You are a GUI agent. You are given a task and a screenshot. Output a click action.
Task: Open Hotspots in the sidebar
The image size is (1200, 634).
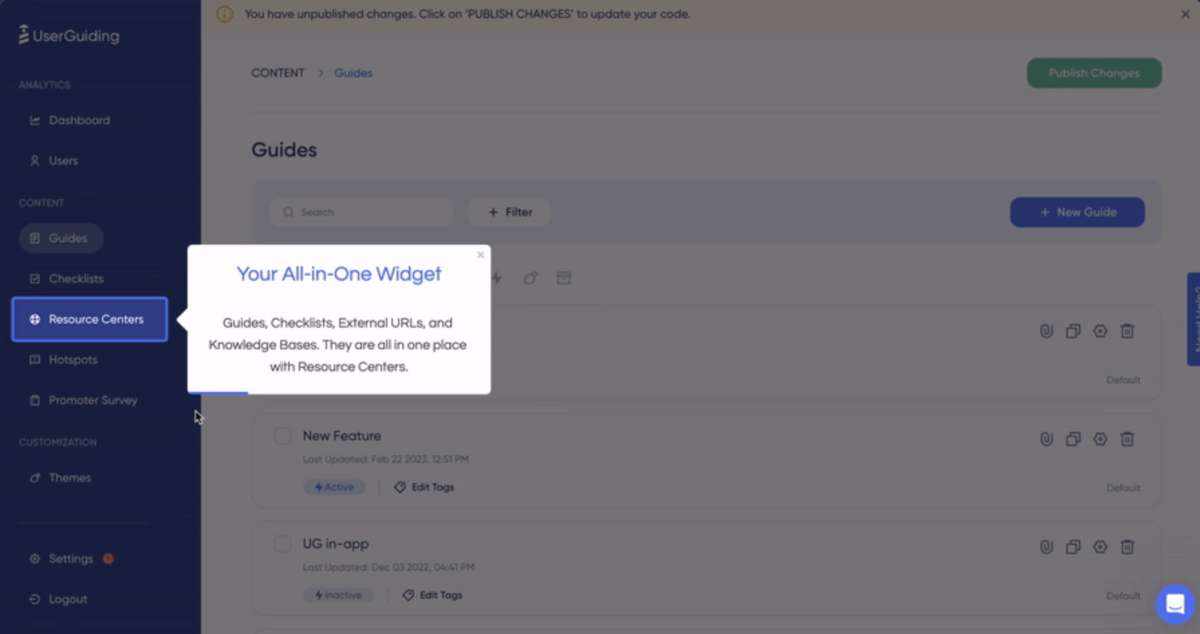63,359
